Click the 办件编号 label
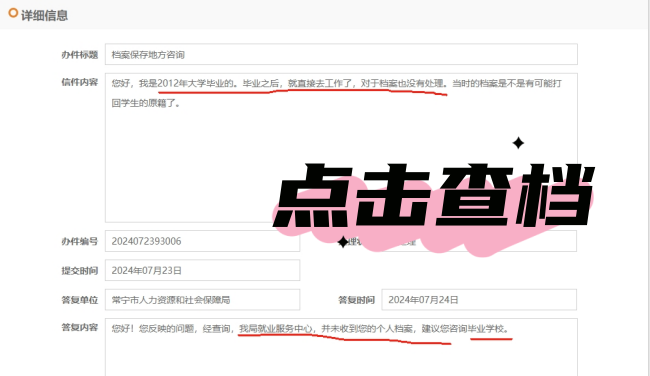This screenshot has width=650, height=376. pyautogui.click(x=80, y=241)
